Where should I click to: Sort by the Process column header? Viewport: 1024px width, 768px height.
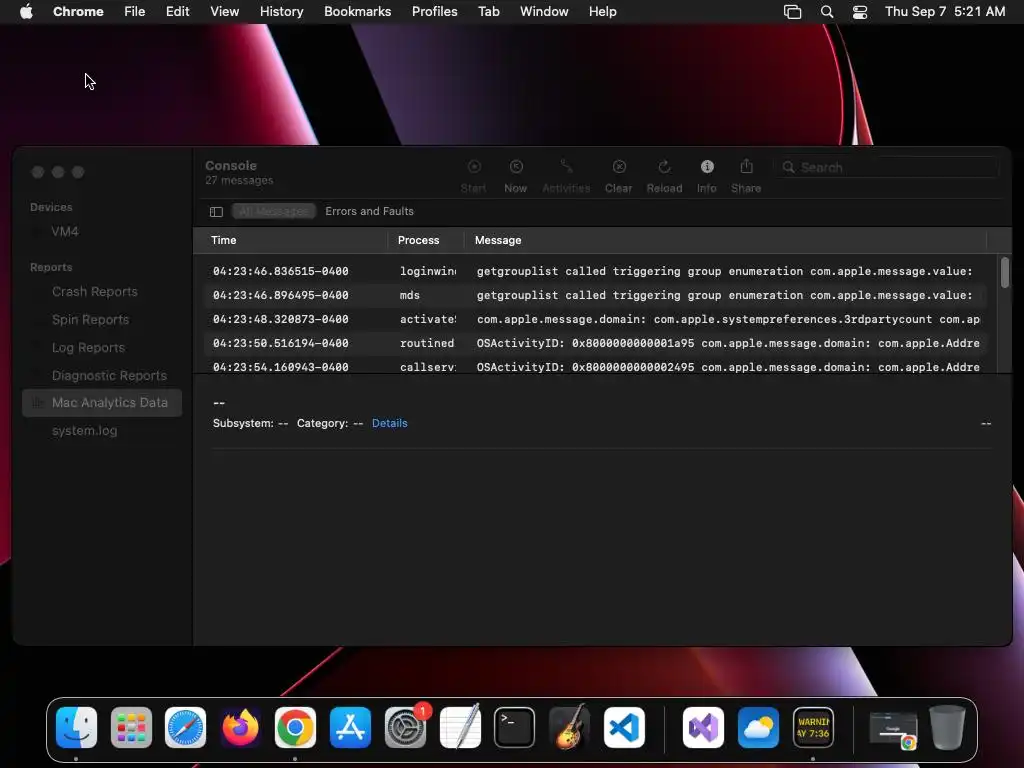click(x=426, y=240)
